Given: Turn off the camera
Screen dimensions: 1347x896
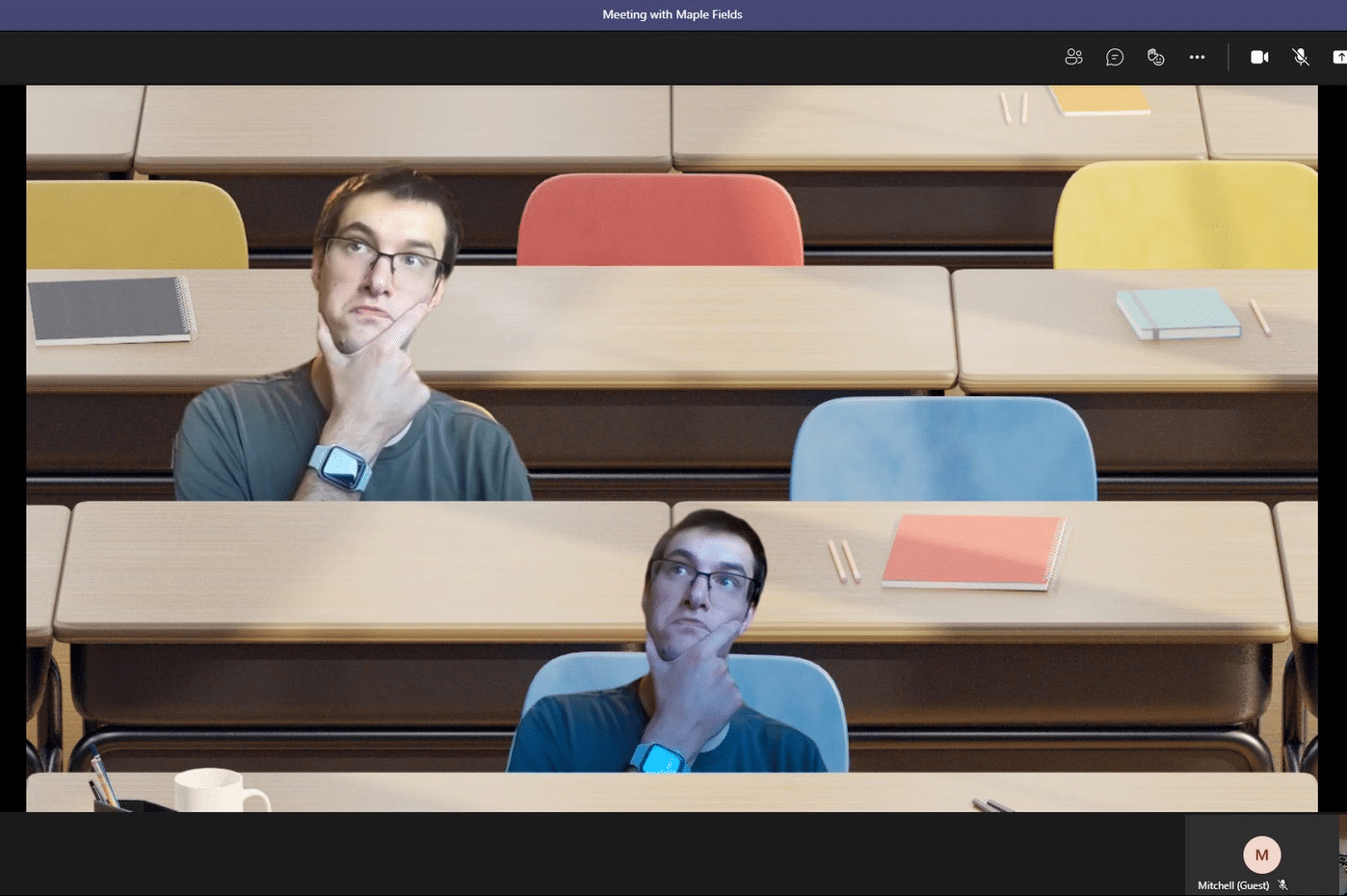Looking at the screenshot, I should click(1259, 58).
